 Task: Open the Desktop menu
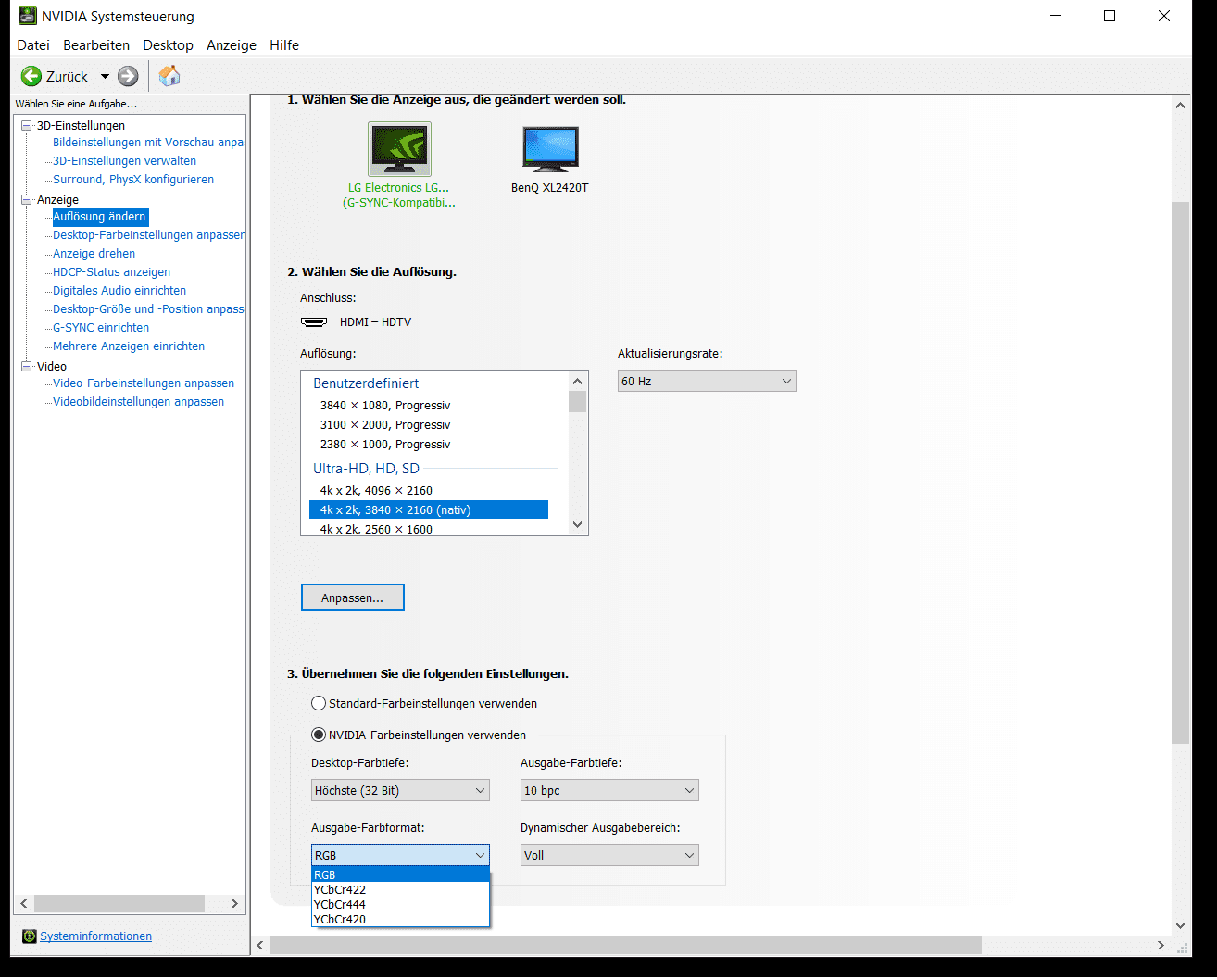pyautogui.click(x=168, y=45)
